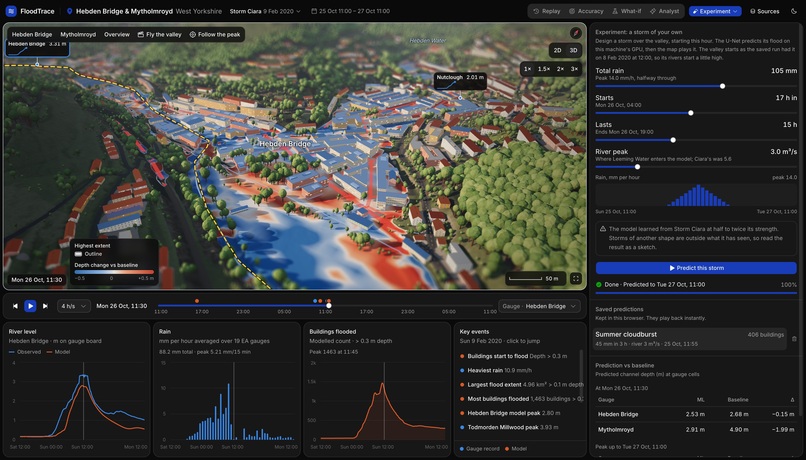
Task: Click the warning triangle icon in notice
Action: click(602, 229)
